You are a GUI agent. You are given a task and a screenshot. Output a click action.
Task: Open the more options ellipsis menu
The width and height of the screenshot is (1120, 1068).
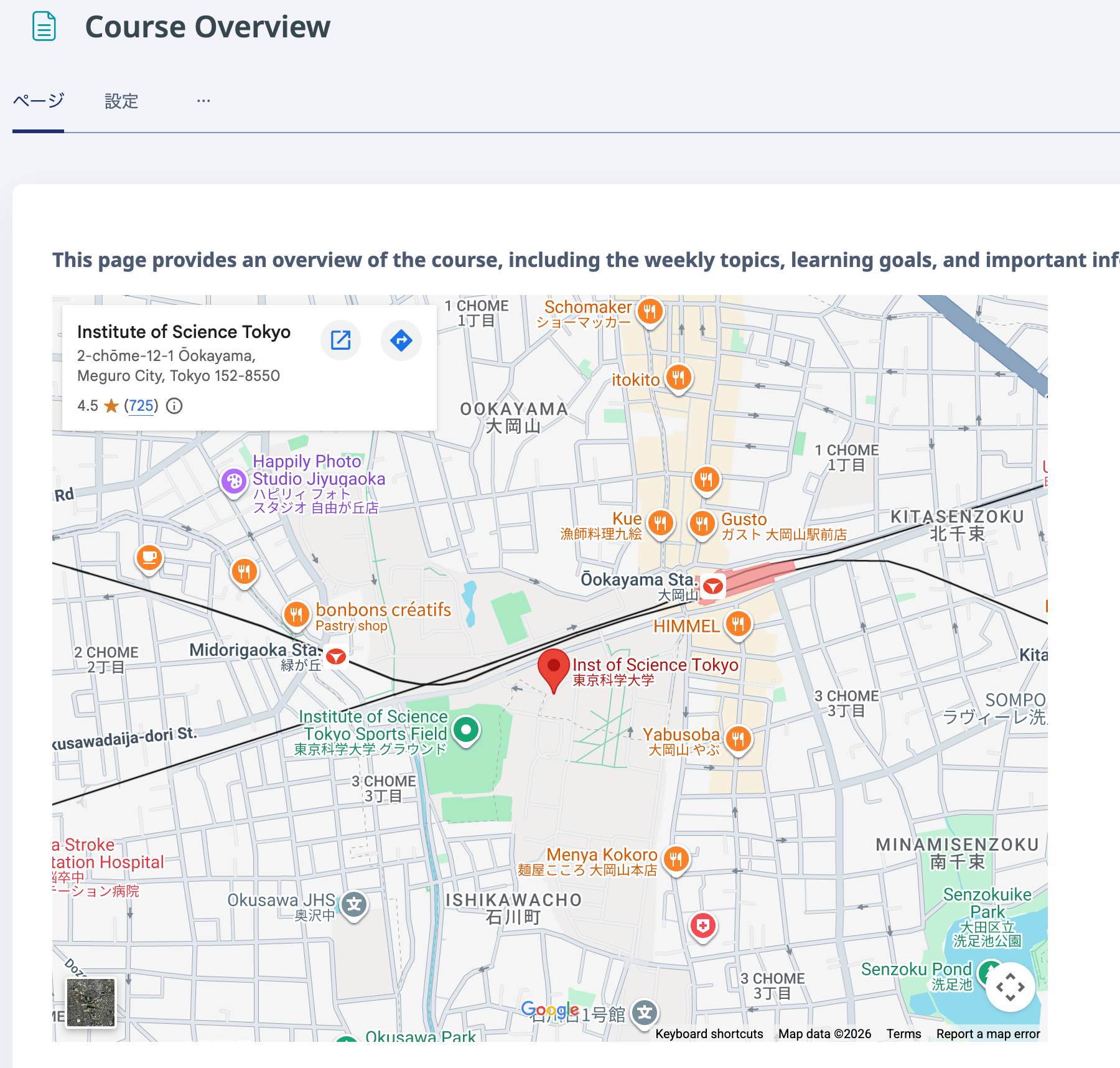coord(203,101)
